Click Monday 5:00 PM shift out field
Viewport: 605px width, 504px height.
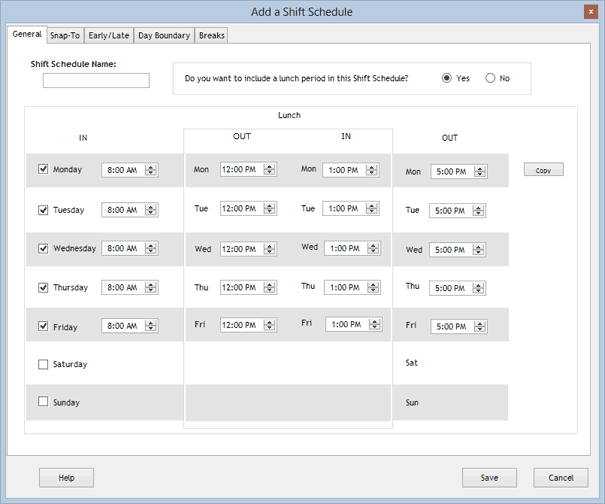(459, 172)
